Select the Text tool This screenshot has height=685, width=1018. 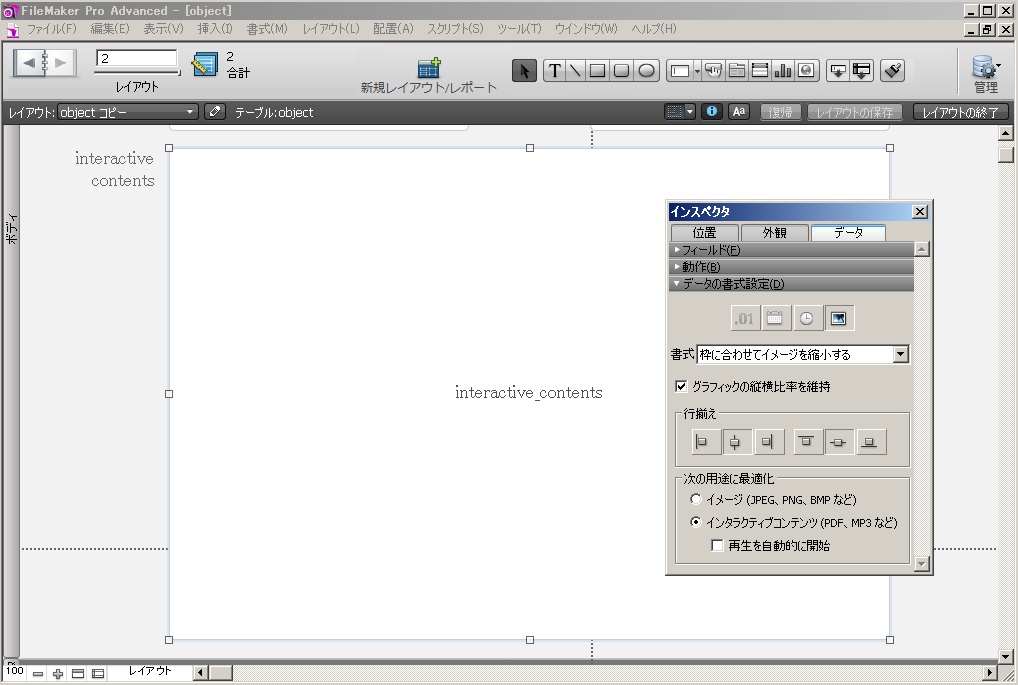pos(555,70)
